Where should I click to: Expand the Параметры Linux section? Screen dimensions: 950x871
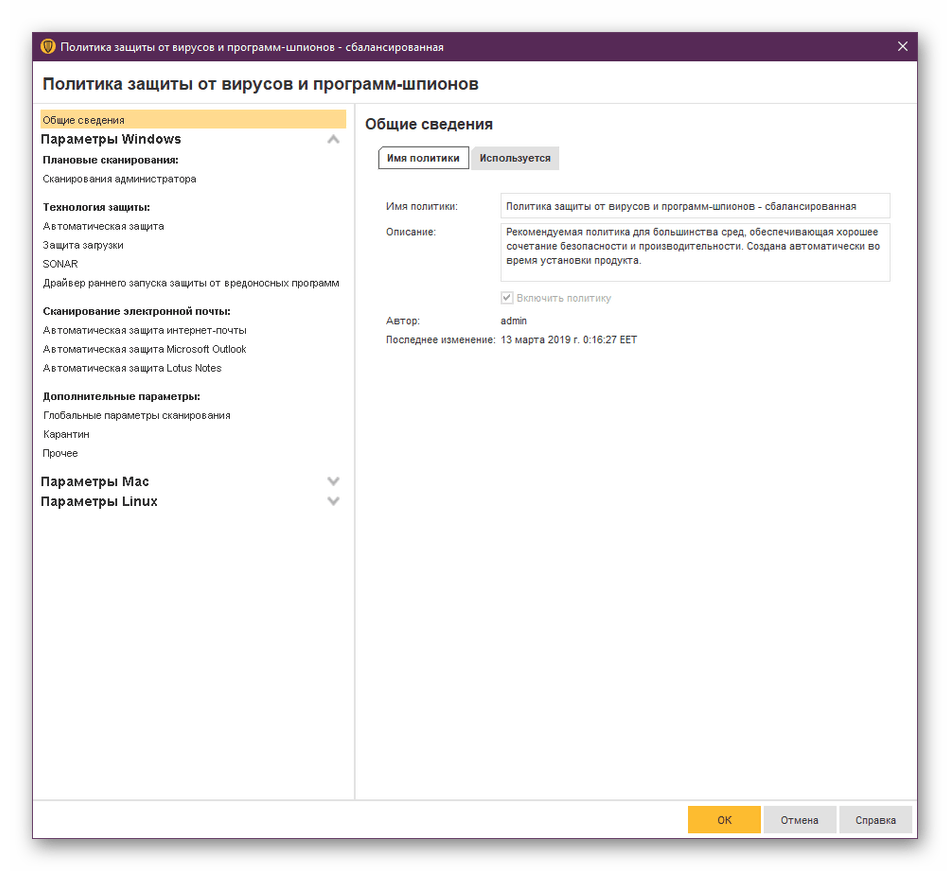(333, 501)
